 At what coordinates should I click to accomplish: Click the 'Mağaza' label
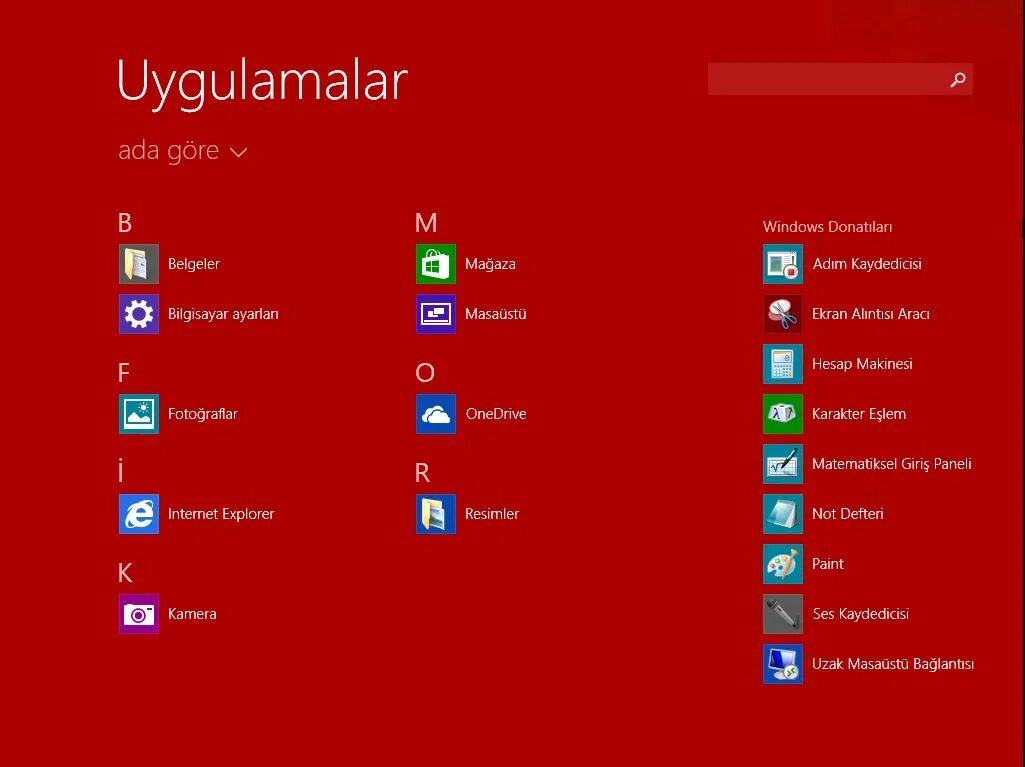point(490,264)
